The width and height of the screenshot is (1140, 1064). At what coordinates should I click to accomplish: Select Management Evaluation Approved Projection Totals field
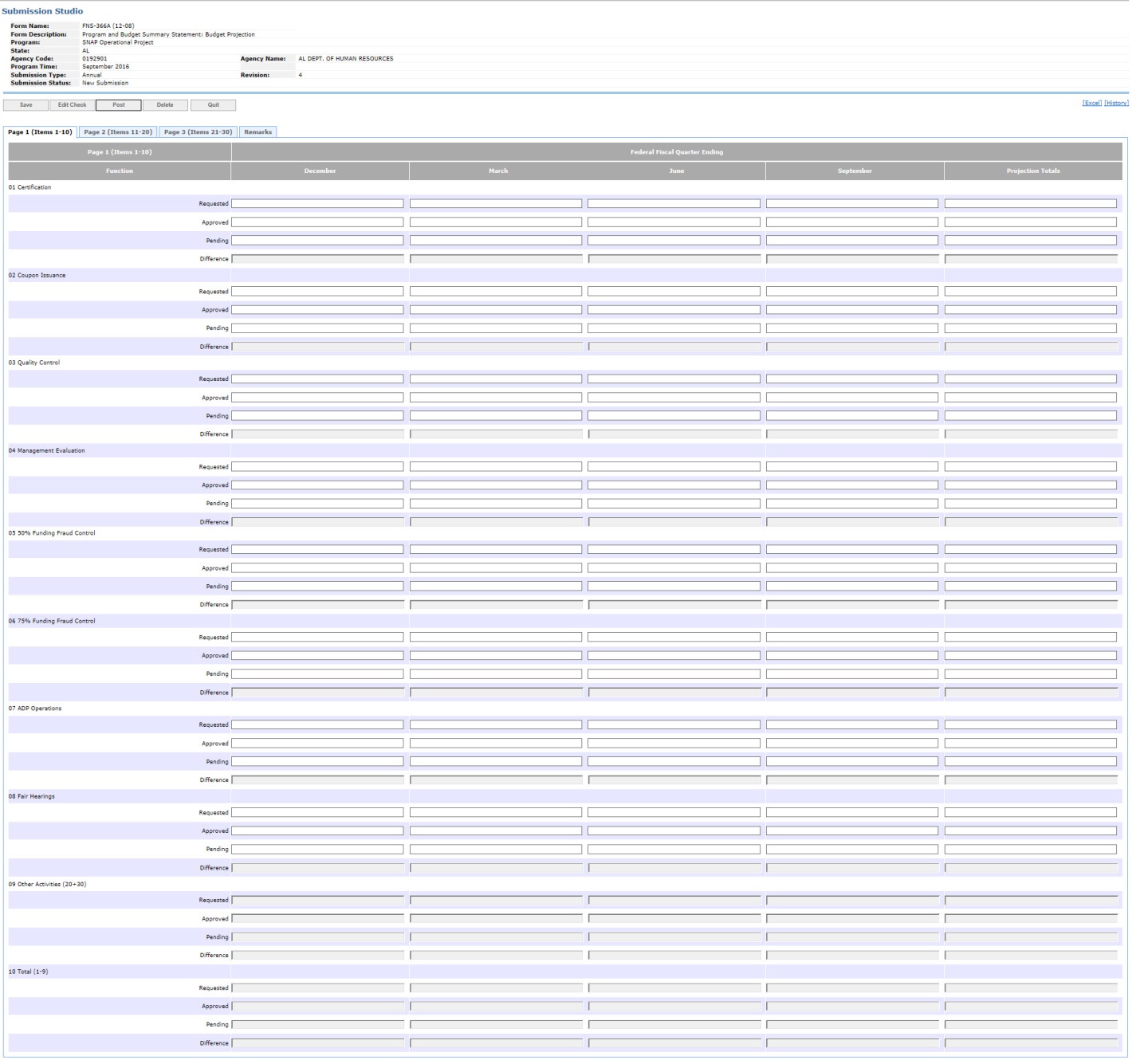coord(1030,485)
